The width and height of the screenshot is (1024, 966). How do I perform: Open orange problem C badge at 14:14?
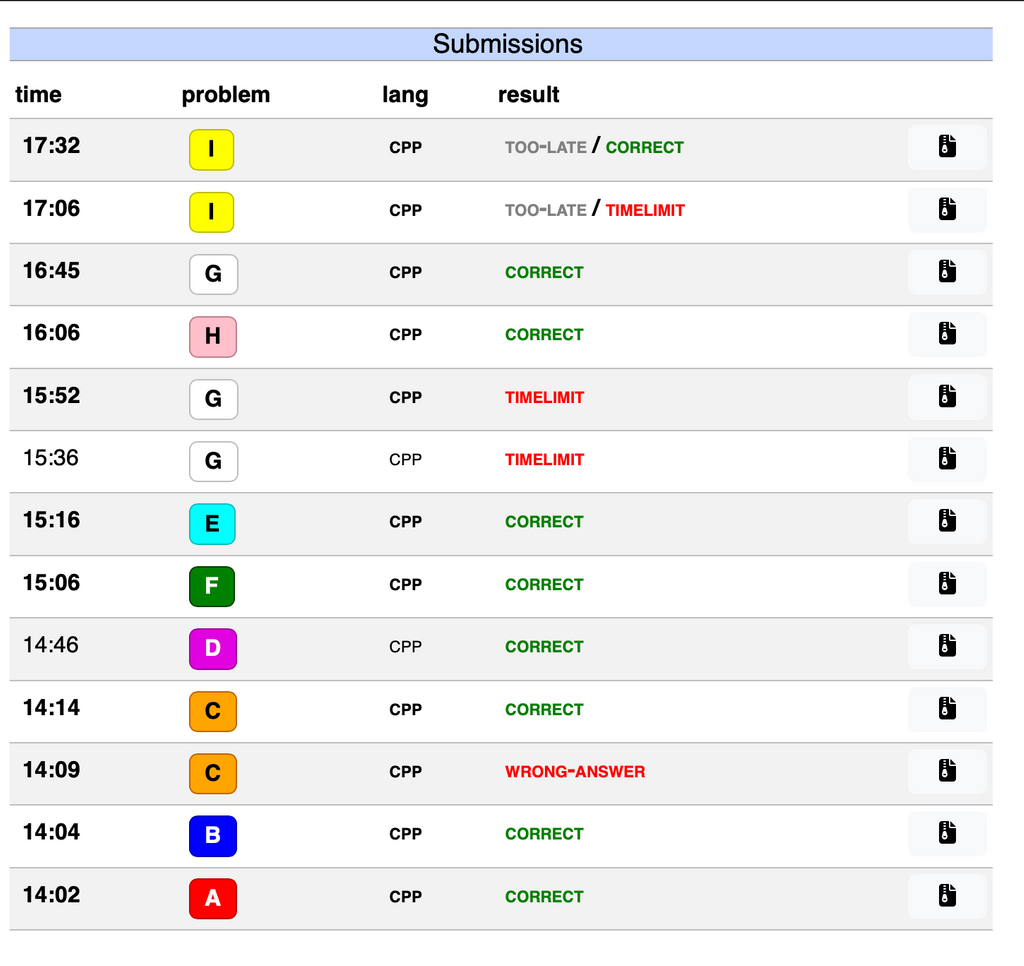[213, 711]
